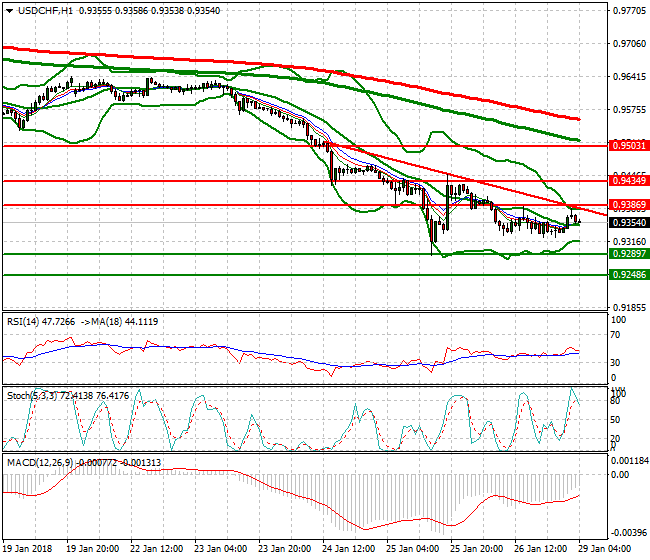This screenshot has height=560, width=650.
Task: Click the 24 Jan 12:00 time axis label
Action: [348, 549]
